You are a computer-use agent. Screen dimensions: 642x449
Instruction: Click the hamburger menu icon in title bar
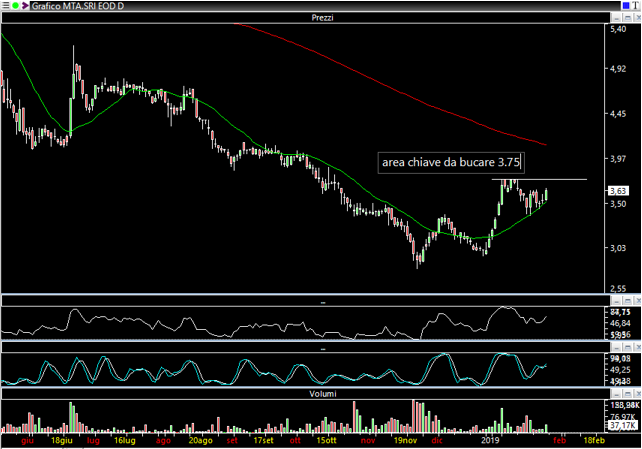click(6, 6)
